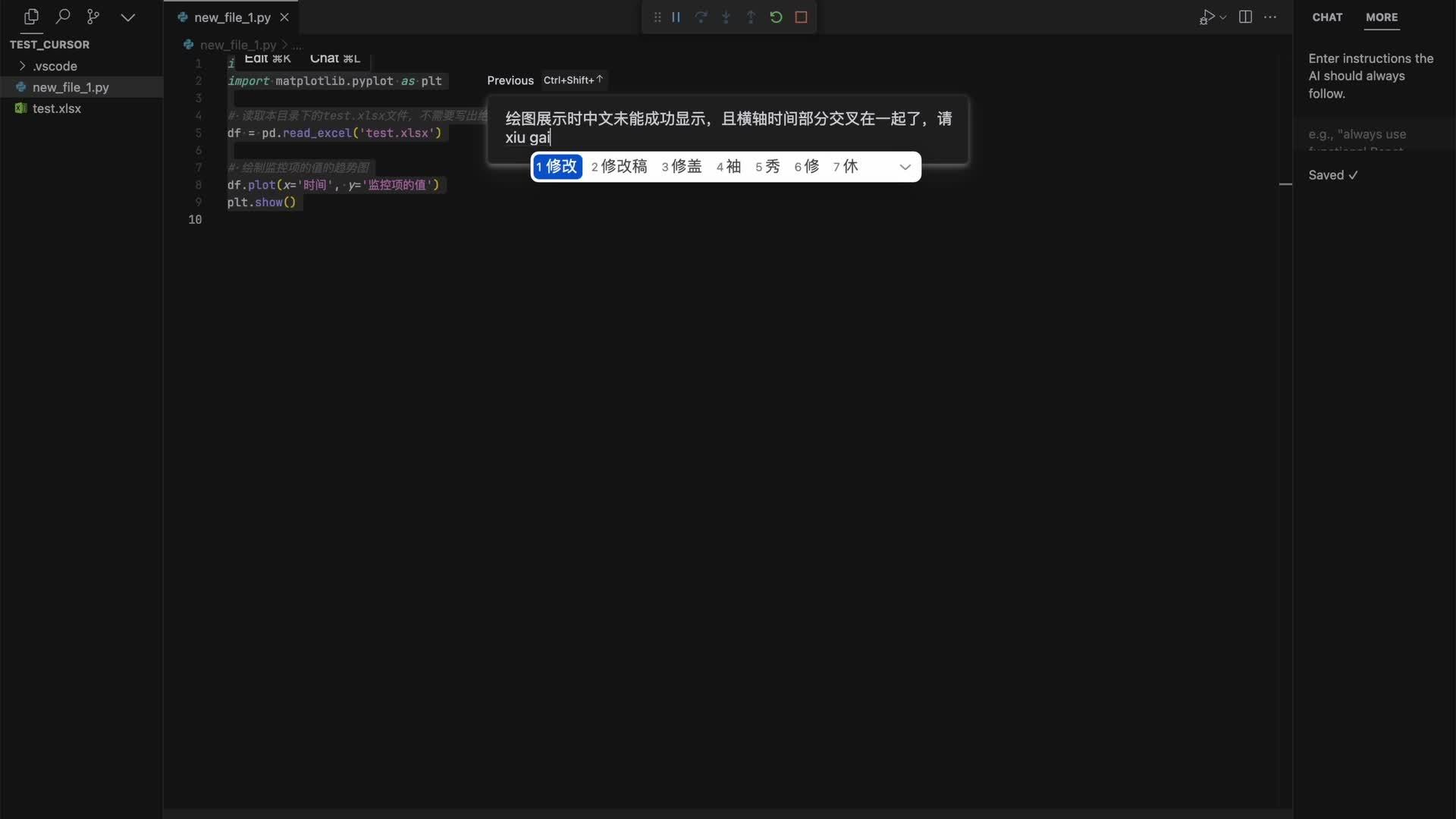The image size is (1456, 819).
Task: Switch to the CHAT tab
Action: tap(1327, 17)
